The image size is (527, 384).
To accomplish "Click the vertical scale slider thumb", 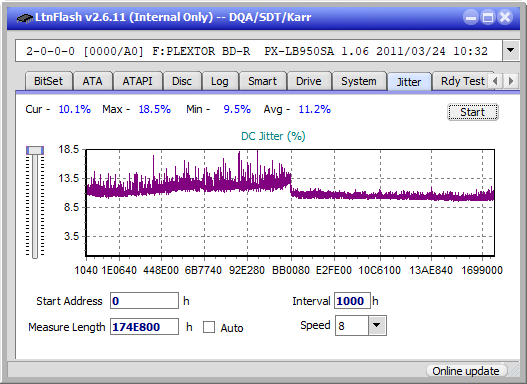I will (x=35, y=150).
